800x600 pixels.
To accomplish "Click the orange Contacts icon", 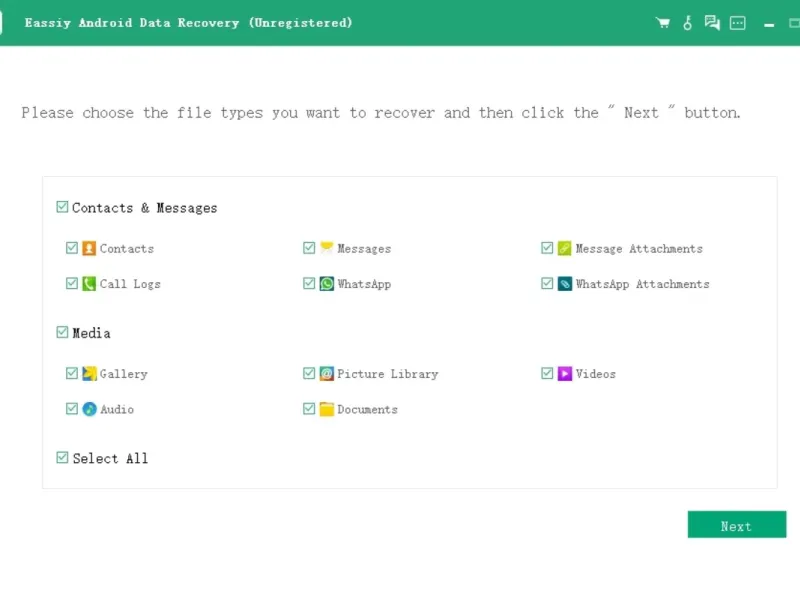I will click(x=89, y=249).
